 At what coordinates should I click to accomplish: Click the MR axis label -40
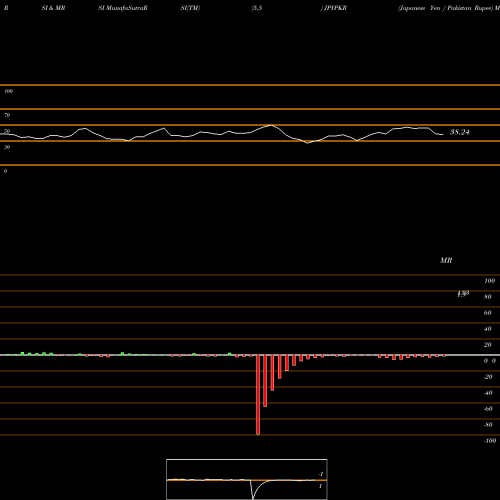(488, 393)
